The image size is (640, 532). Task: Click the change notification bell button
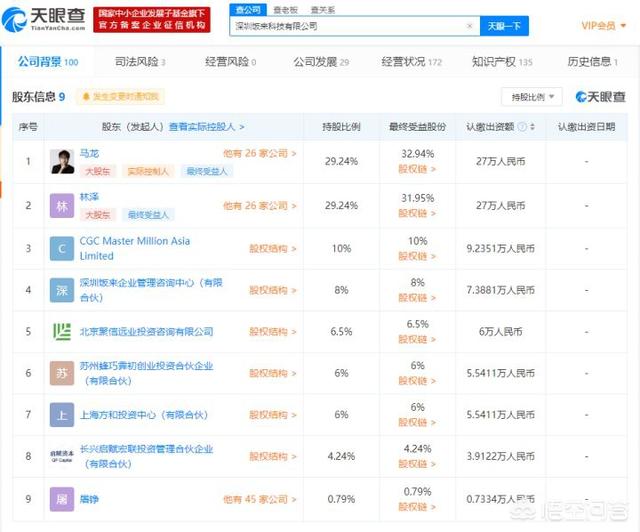pos(120,97)
